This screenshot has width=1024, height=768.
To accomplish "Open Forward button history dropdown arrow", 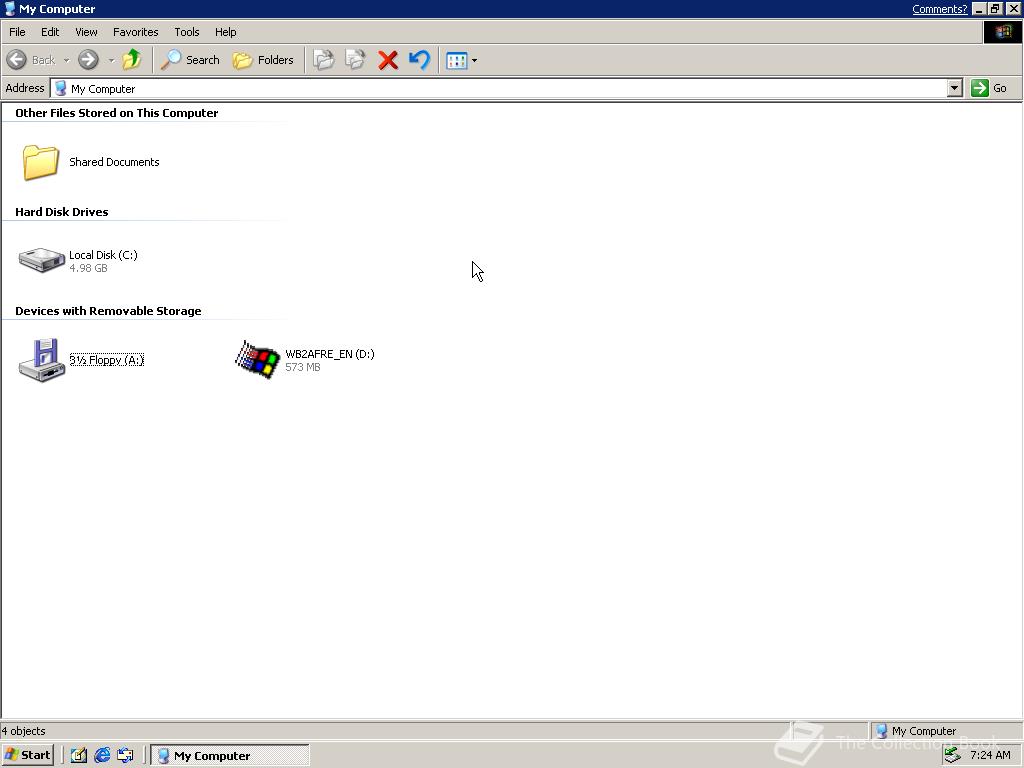I will [111, 61].
